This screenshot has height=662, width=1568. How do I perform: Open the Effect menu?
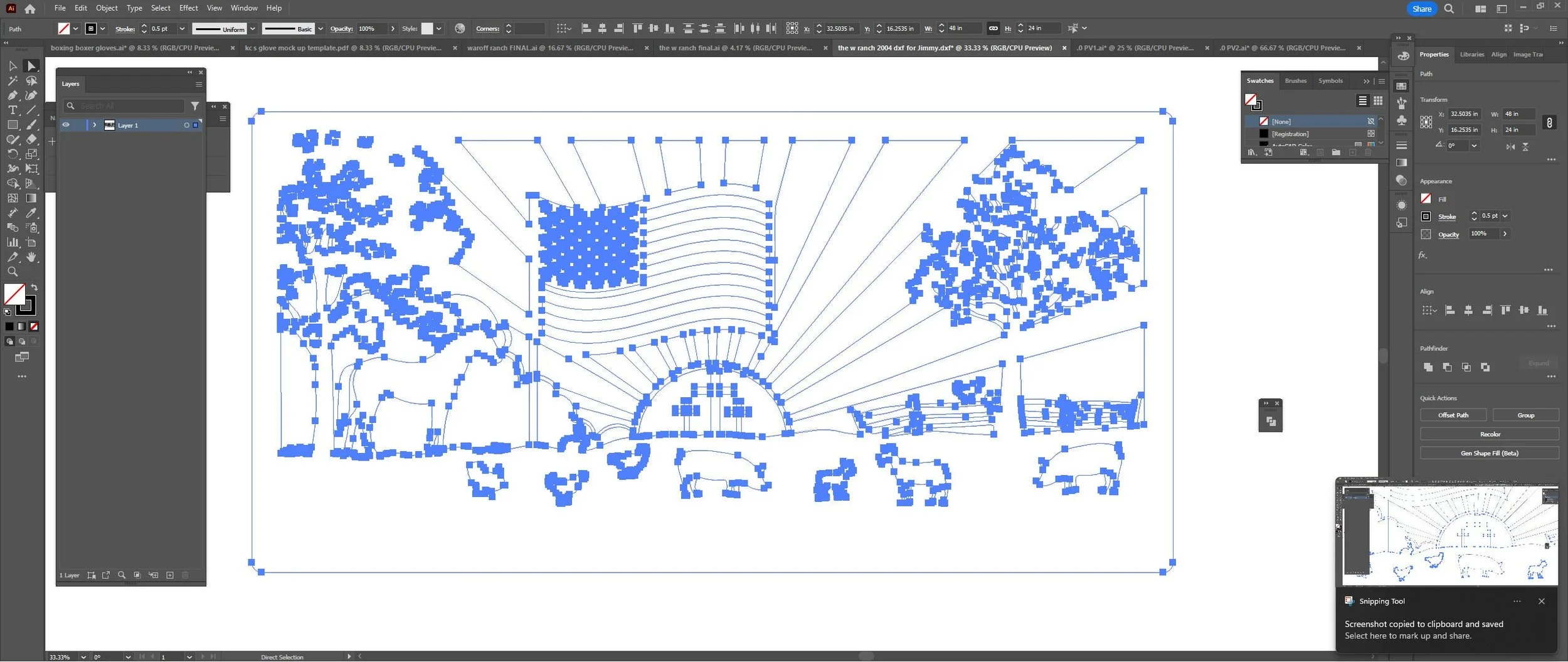(x=188, y=8)
